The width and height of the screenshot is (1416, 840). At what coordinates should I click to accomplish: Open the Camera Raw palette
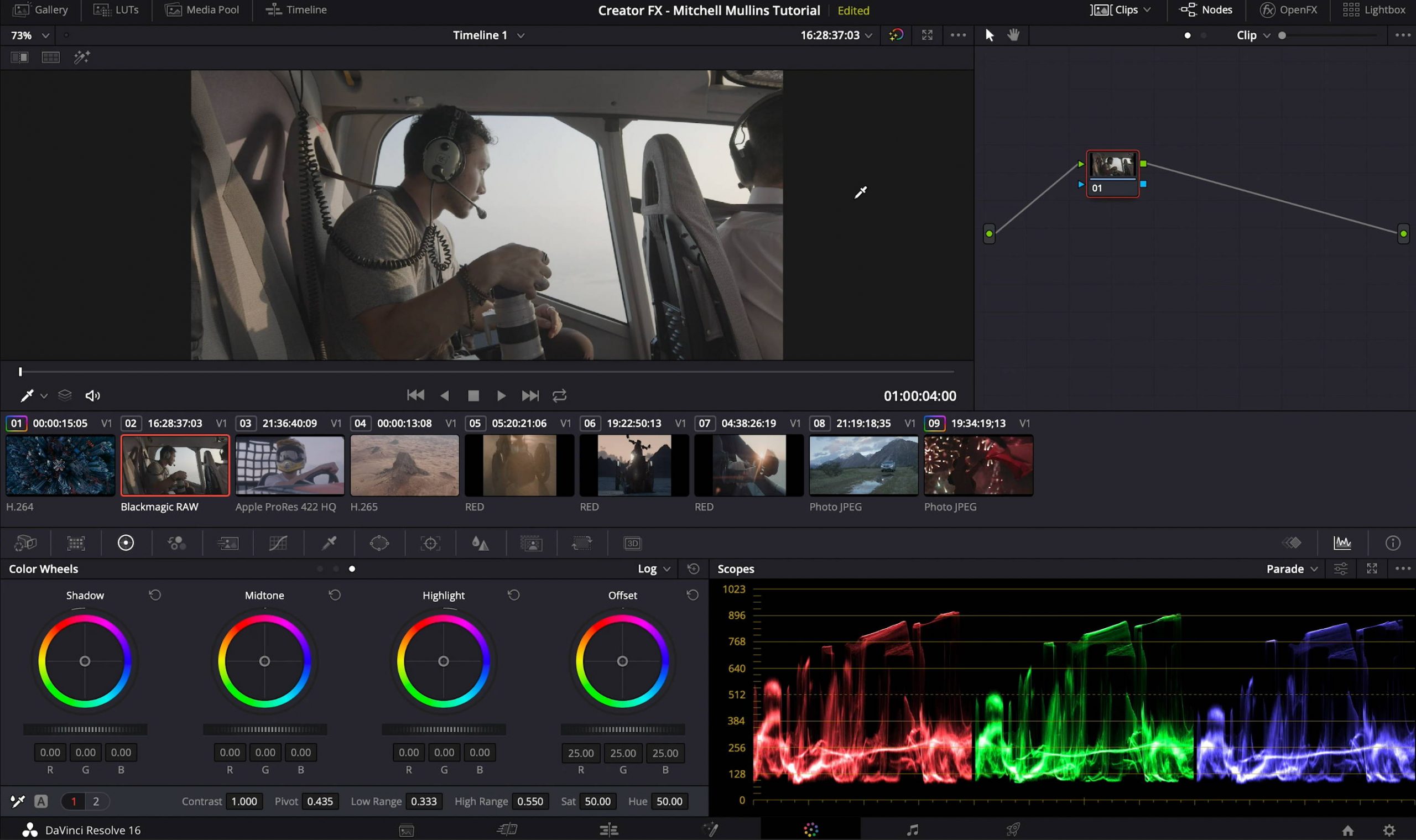coord(25,544)
